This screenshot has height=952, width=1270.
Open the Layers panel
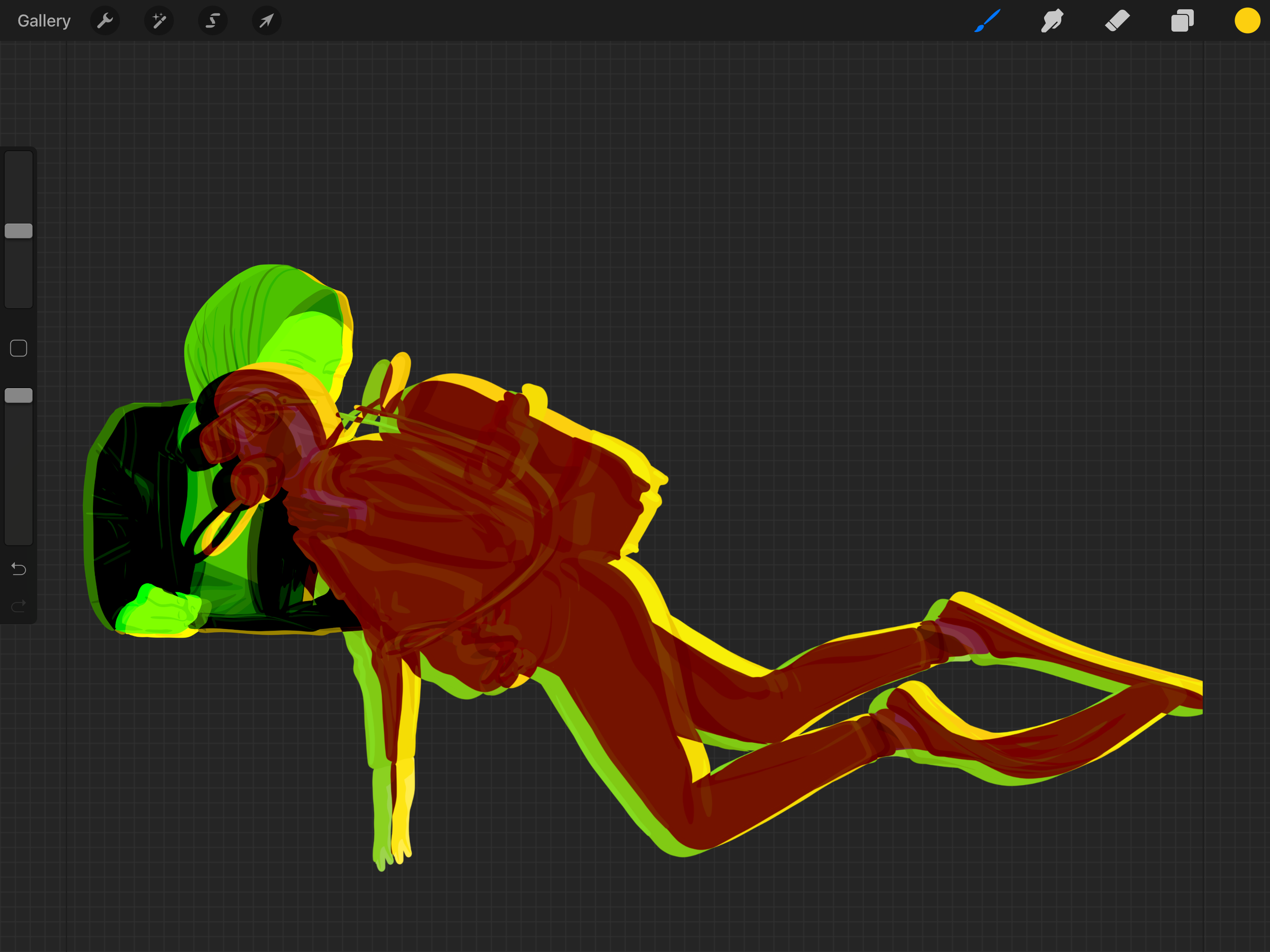pyautogui.click(x=1183, y=21)
